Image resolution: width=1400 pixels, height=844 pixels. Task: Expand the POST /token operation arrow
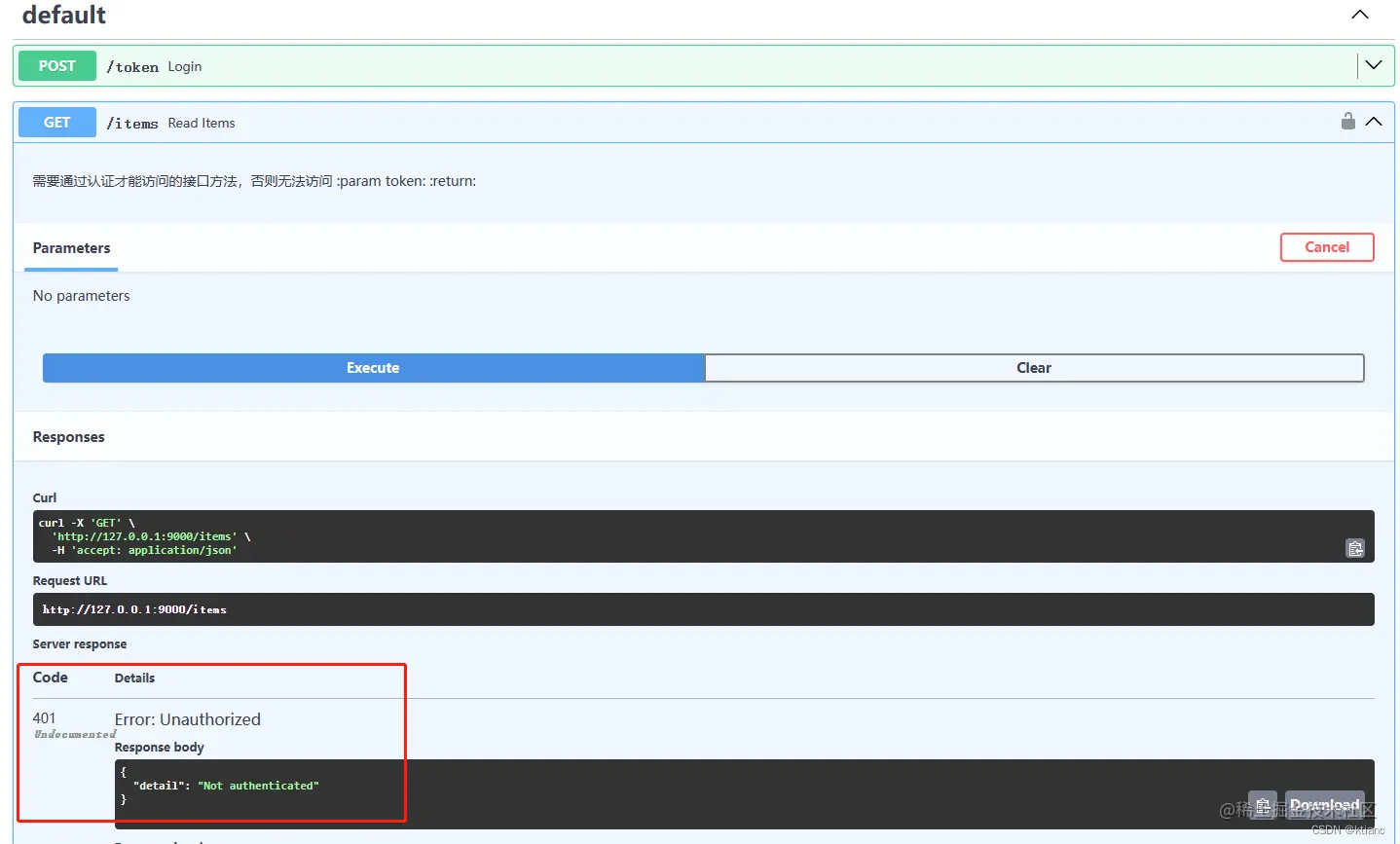pyautogui.click(x=1374, y=65)
